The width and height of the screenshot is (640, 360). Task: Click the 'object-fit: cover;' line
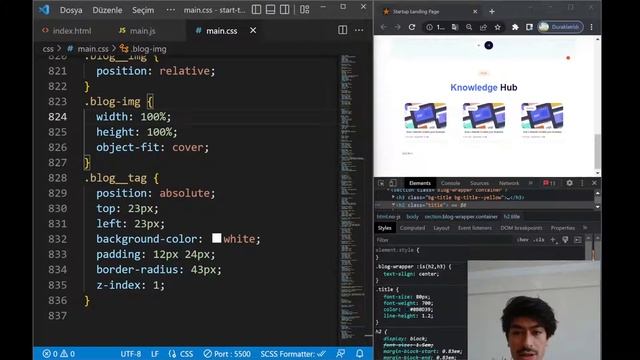point(152,147)
